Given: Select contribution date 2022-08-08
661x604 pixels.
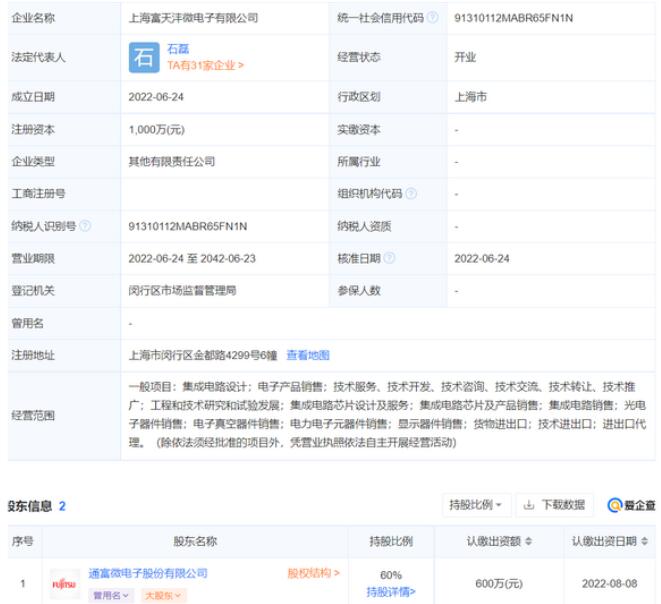Looking at the screenshot, I should [610, 584].
